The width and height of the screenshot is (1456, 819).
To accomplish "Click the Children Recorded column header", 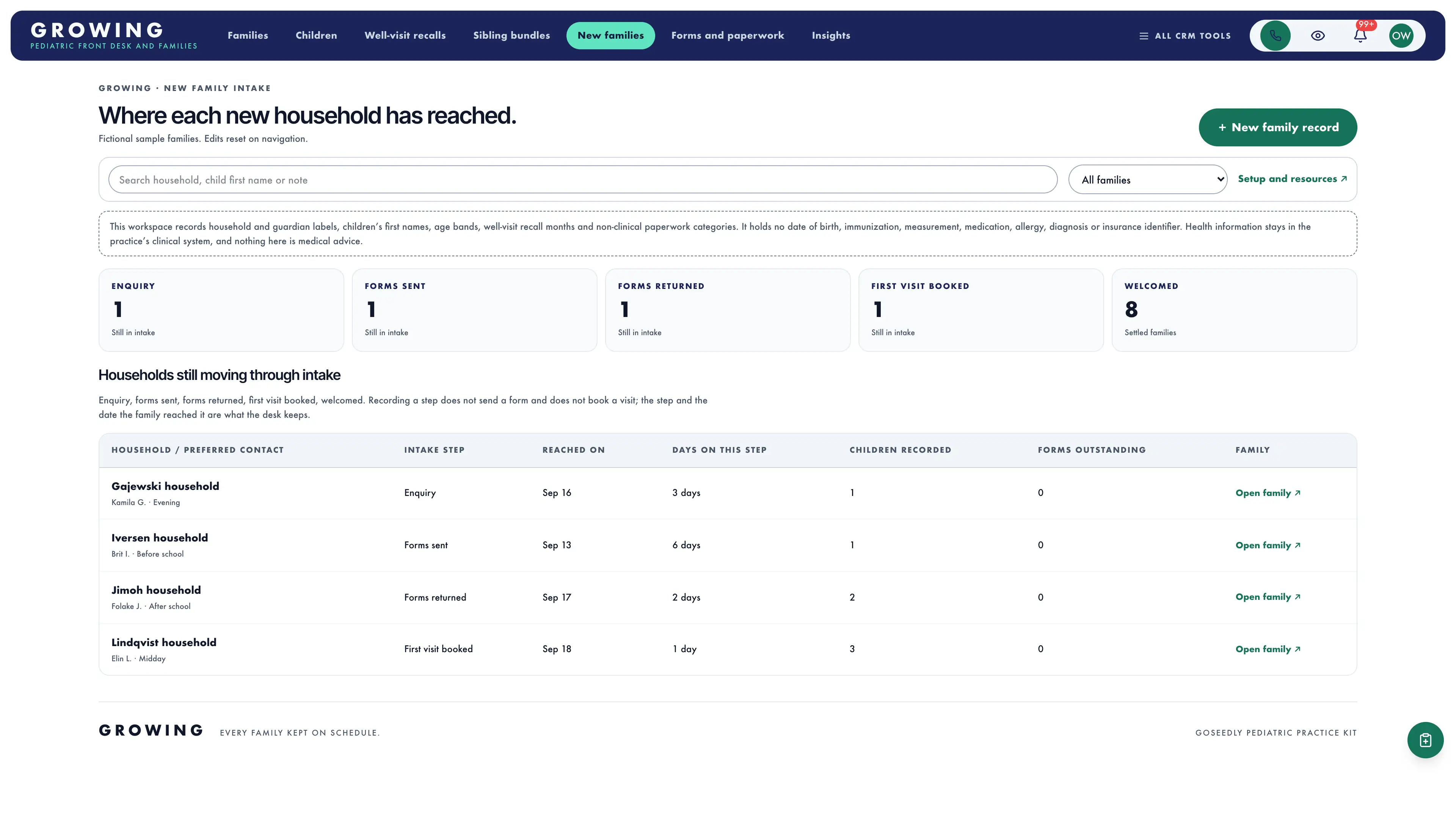I will [x=901, y=450].
